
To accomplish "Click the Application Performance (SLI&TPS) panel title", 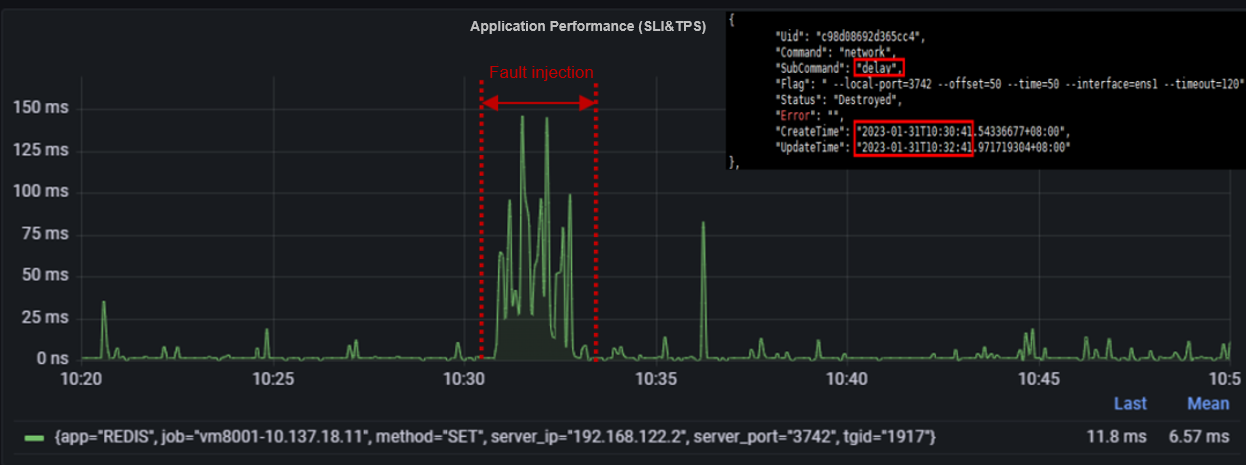I will coord(588,27).
